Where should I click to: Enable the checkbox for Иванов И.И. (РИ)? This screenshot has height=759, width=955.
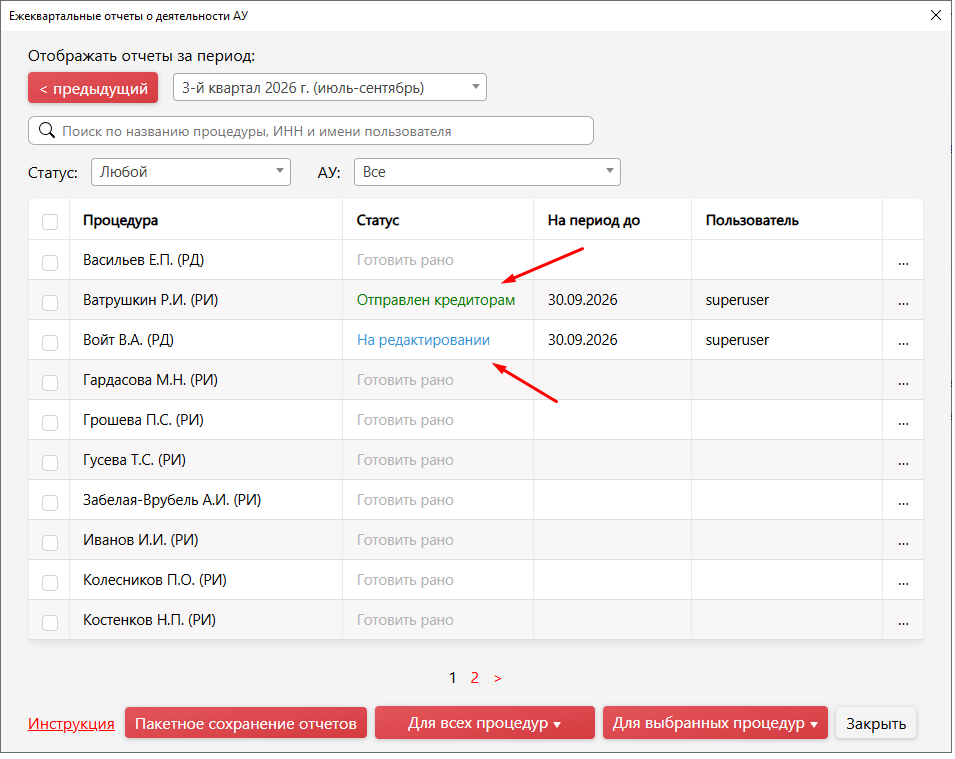coord(50,543)
